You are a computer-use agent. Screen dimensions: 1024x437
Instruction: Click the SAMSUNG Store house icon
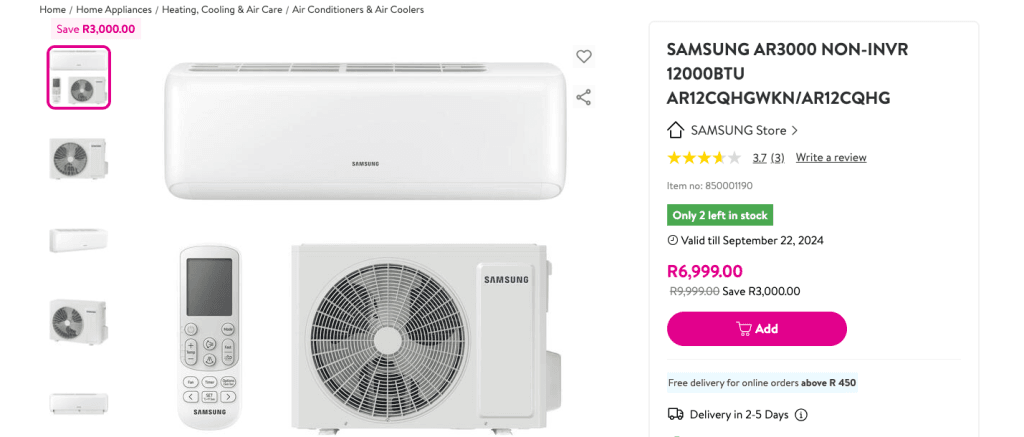(676, 130)
